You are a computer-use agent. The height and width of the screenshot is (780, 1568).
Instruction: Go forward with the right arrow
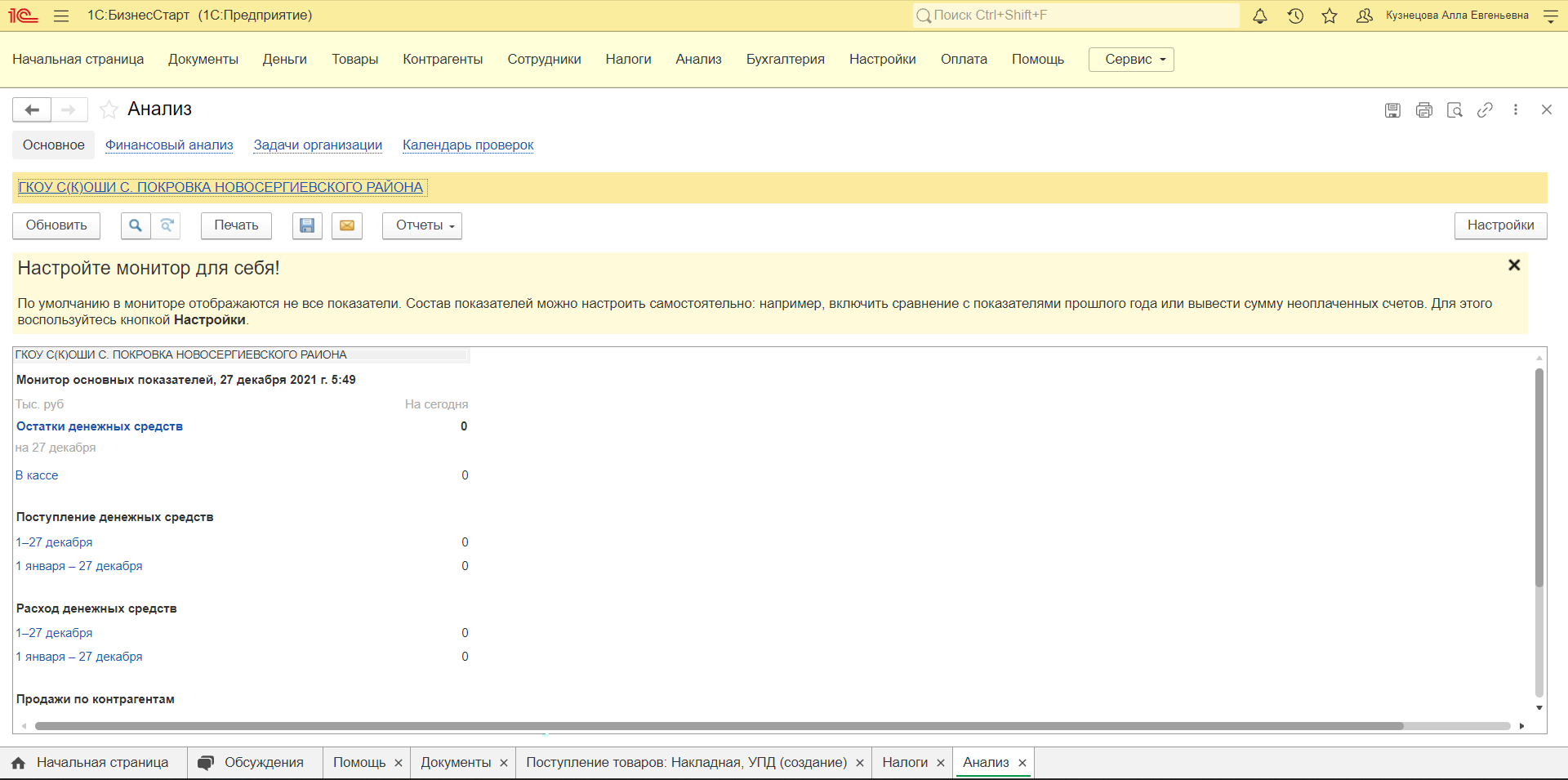(x=69, y=109)
